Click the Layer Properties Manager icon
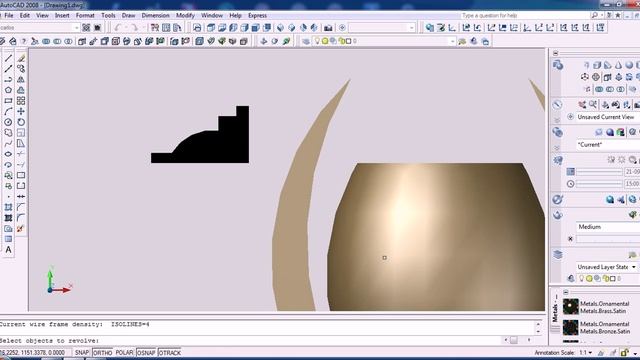The image size is (640, 360). (306, 41)
